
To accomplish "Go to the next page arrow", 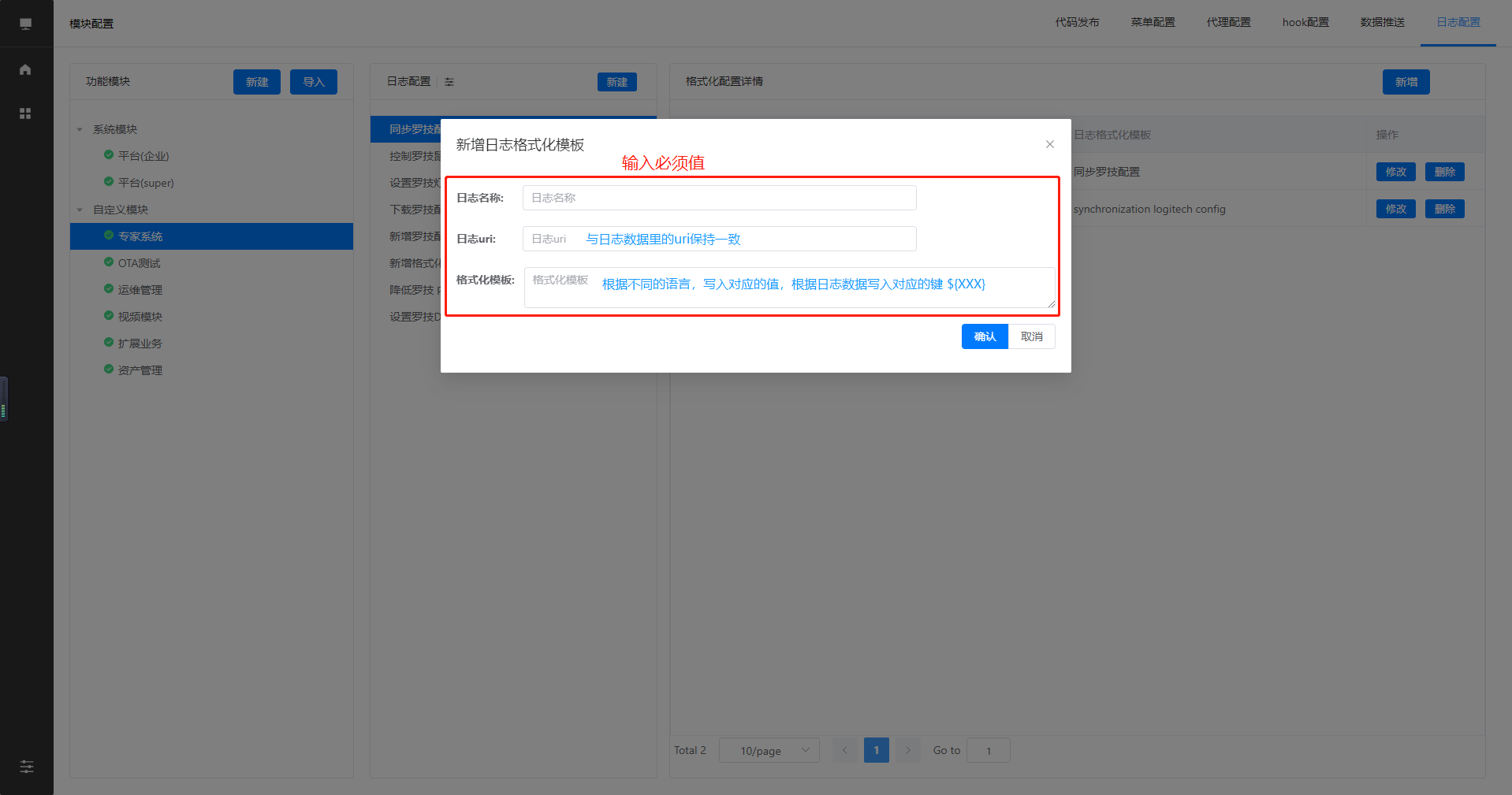I will [907, 750].
